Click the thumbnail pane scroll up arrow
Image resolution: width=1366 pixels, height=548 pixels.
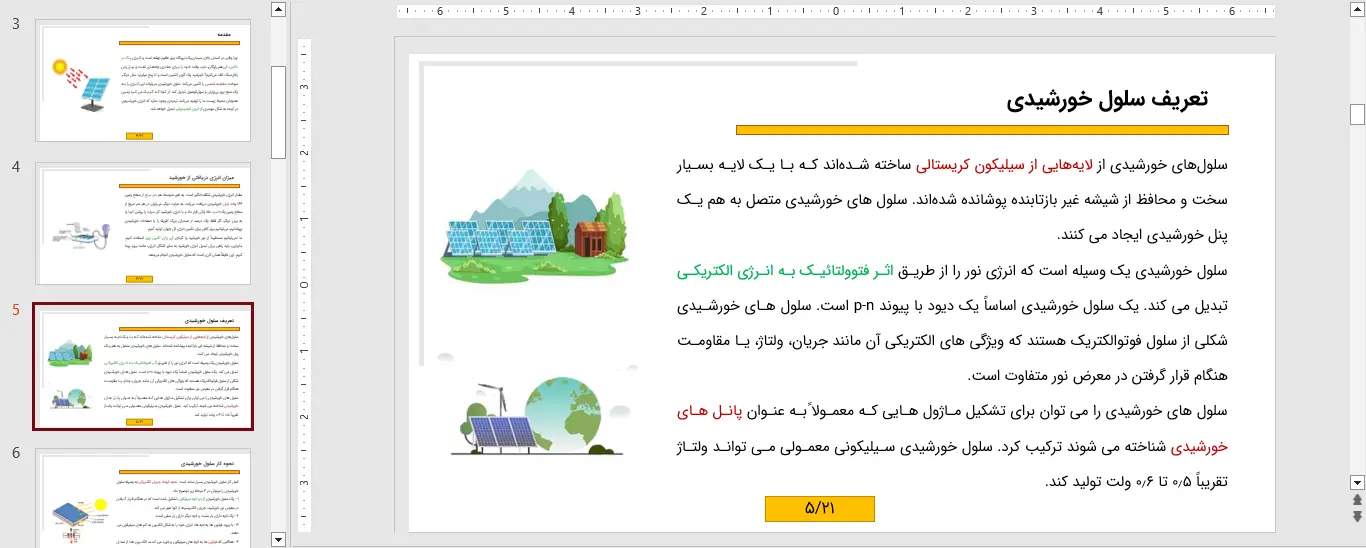[x=279, y=9]
